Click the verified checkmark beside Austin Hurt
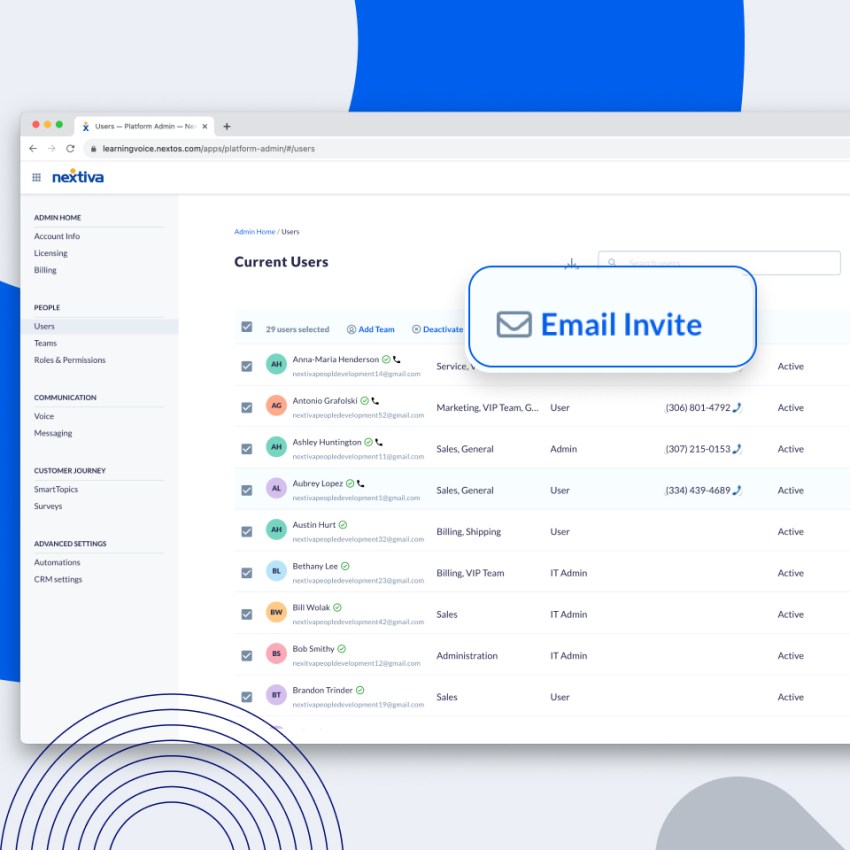 pos(343,525)
